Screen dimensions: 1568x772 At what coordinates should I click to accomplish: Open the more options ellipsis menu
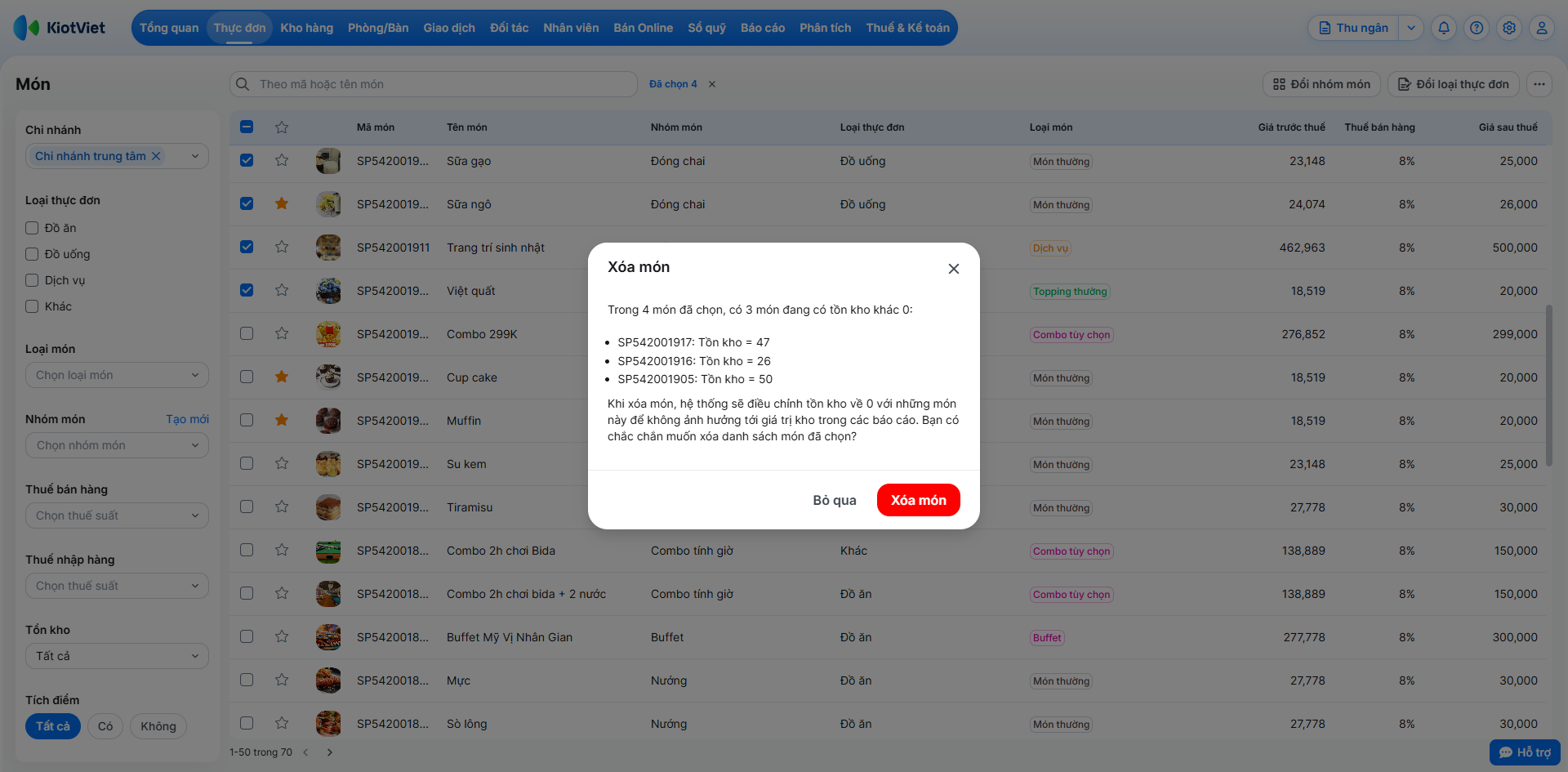[x=1539, y=84]
